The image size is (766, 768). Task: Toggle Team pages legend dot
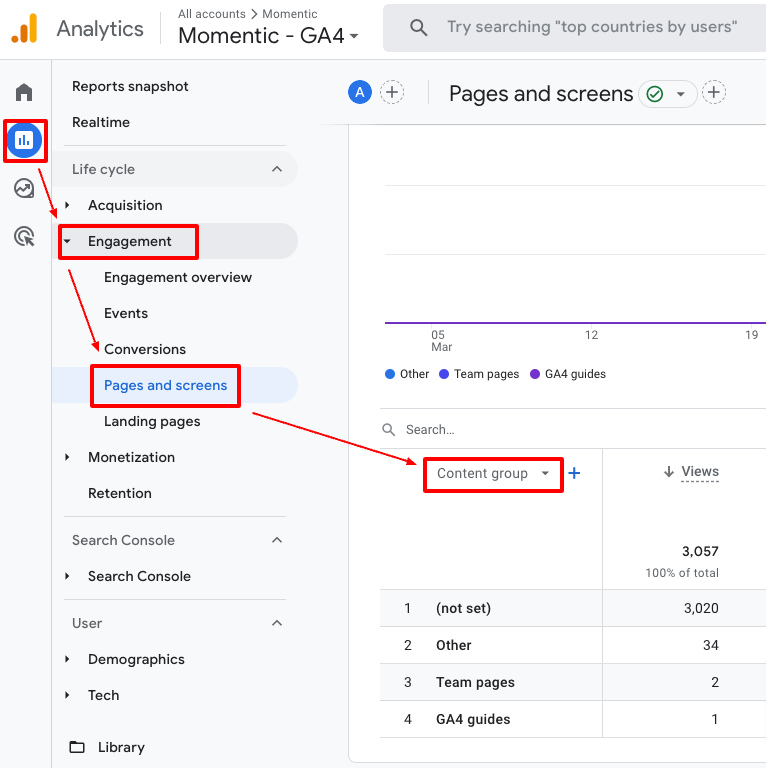444,374
